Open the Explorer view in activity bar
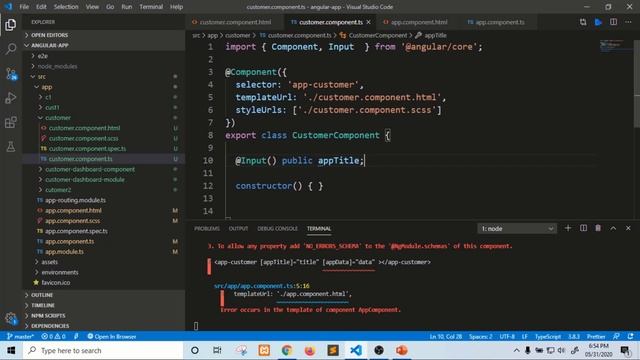The width and height of the screenshot is (640, 360). 11,25
